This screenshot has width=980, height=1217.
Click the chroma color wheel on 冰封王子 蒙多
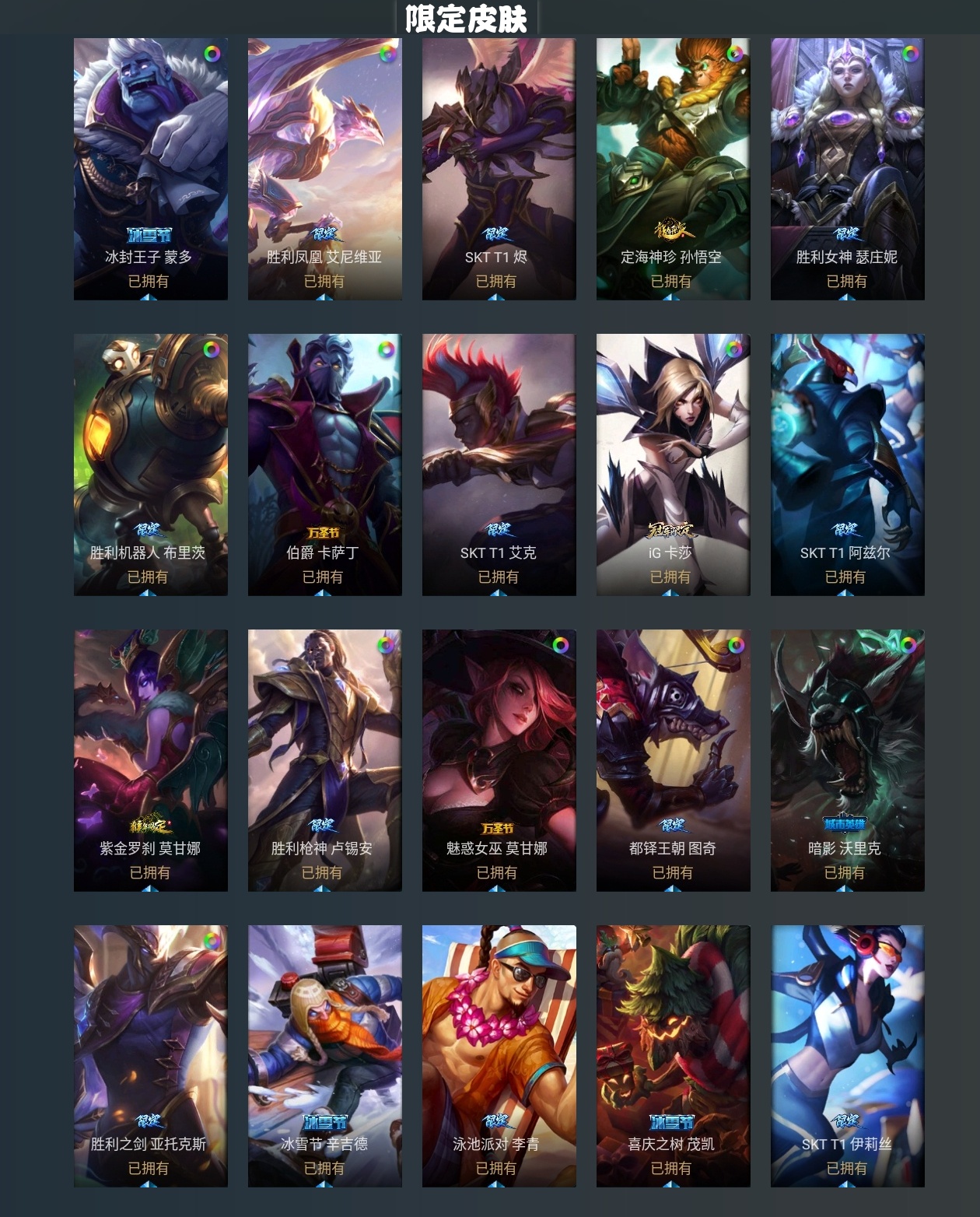tap(212, 54)
